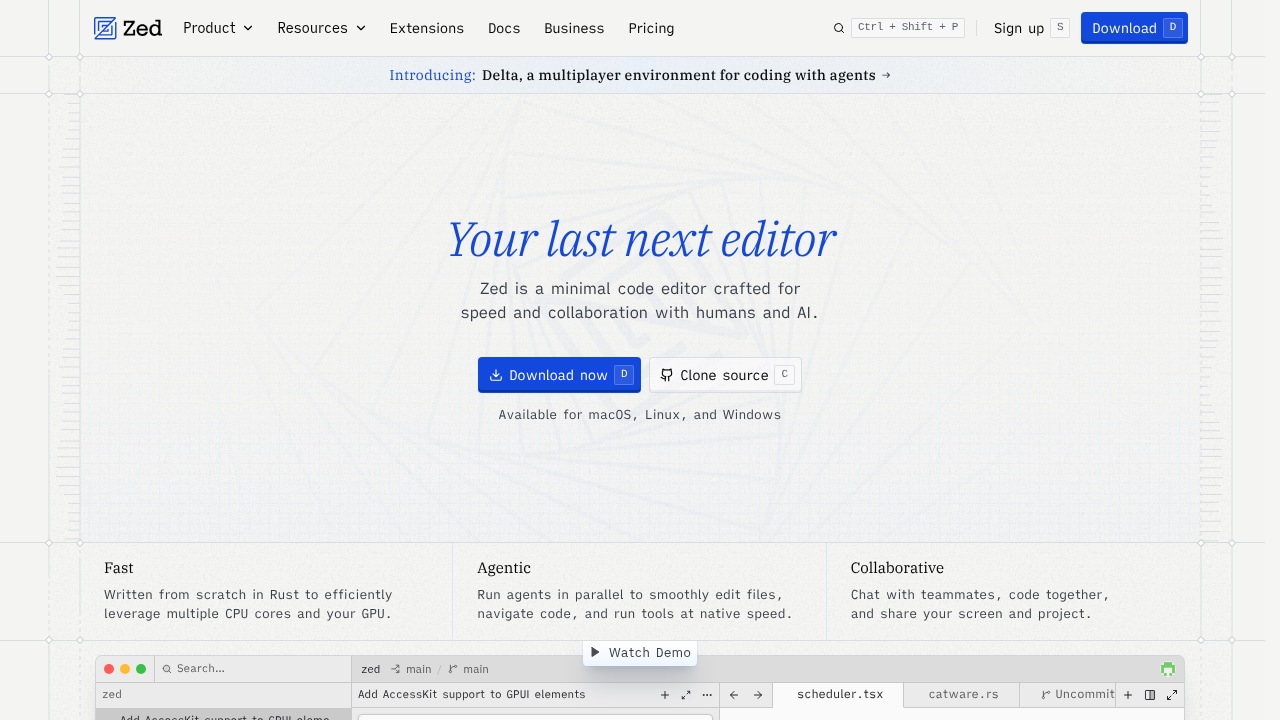Screen dimensions: 1280x720
Task: Open the Pricing page
Action: [651, 28]
